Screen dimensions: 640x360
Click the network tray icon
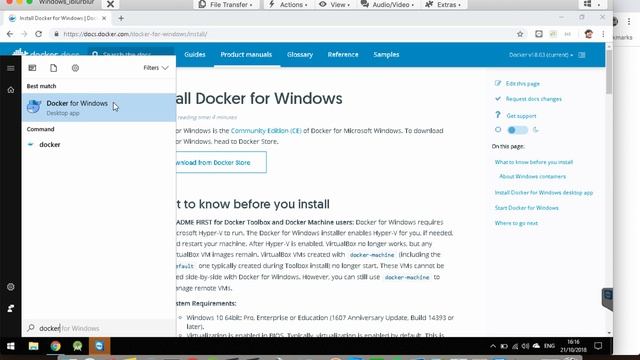tap(515, 346)
